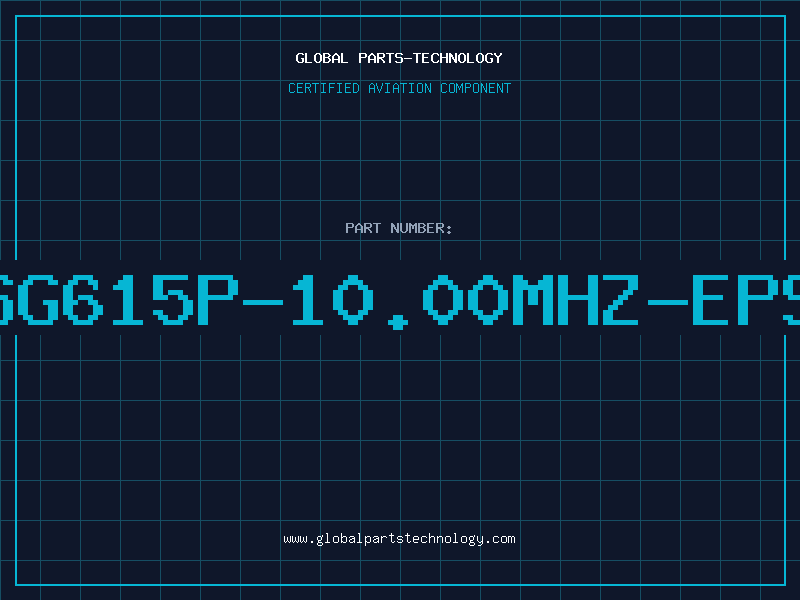
Task: Select the CERTIFIED AVIATION COMPONENT subtitle
Action: click(x=399, y=88)
